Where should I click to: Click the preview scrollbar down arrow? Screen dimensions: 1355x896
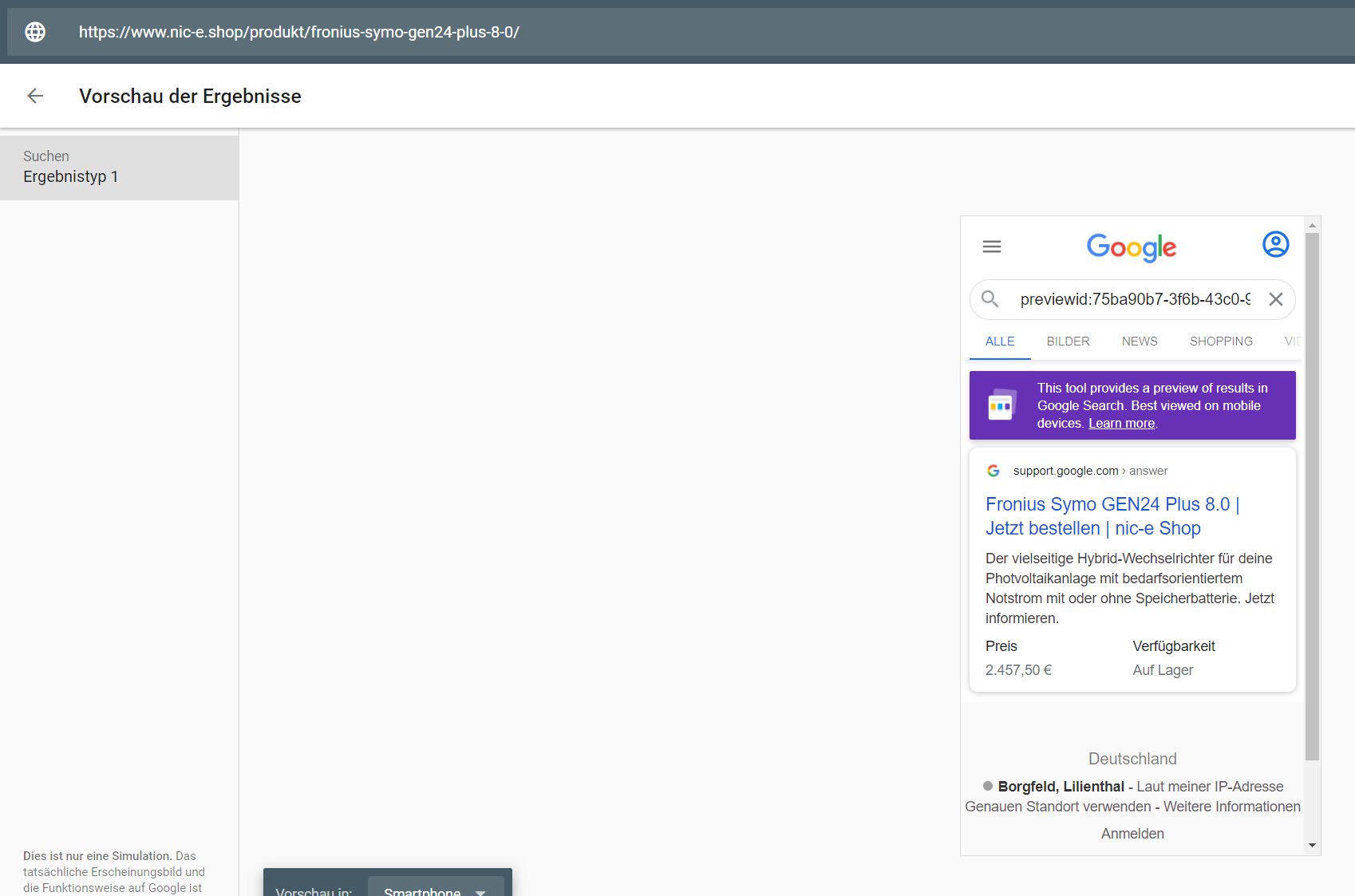click(x=1312, y=846)
